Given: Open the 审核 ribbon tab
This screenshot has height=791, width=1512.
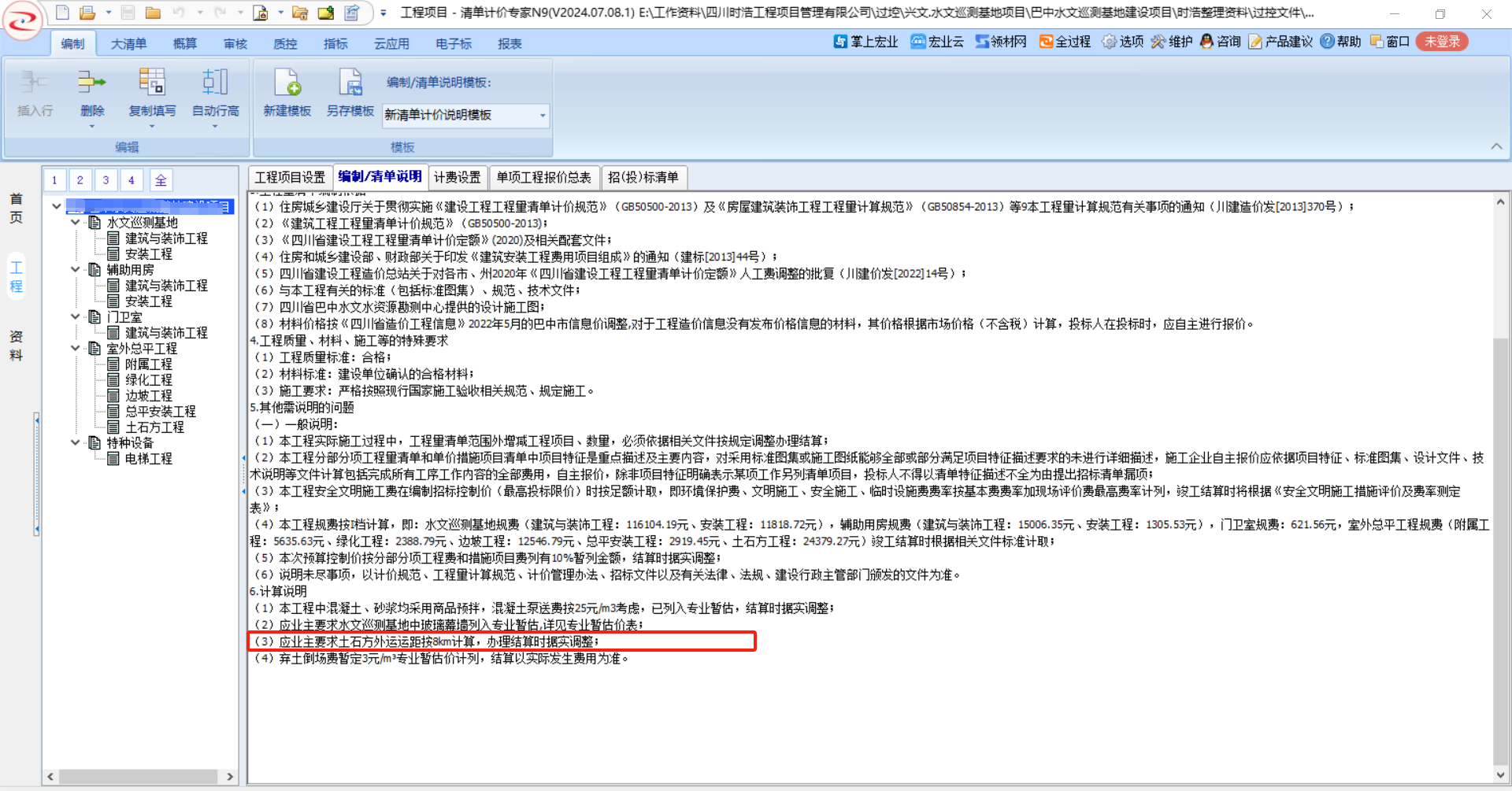Looking at the screenshot, I should (x=235, y=43).
